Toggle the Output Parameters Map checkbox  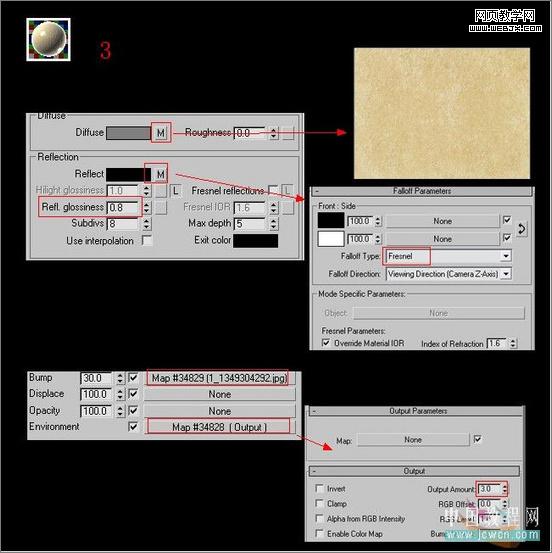point(478,439)
